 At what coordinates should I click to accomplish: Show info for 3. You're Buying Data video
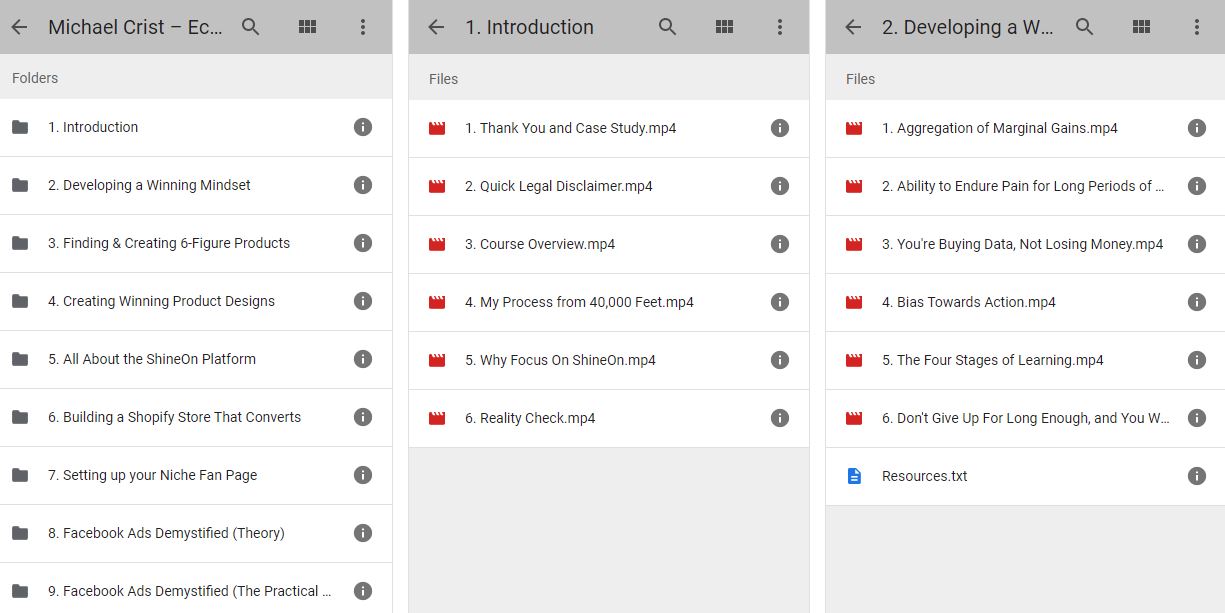pyautogui.click(x=1197, y=244)
